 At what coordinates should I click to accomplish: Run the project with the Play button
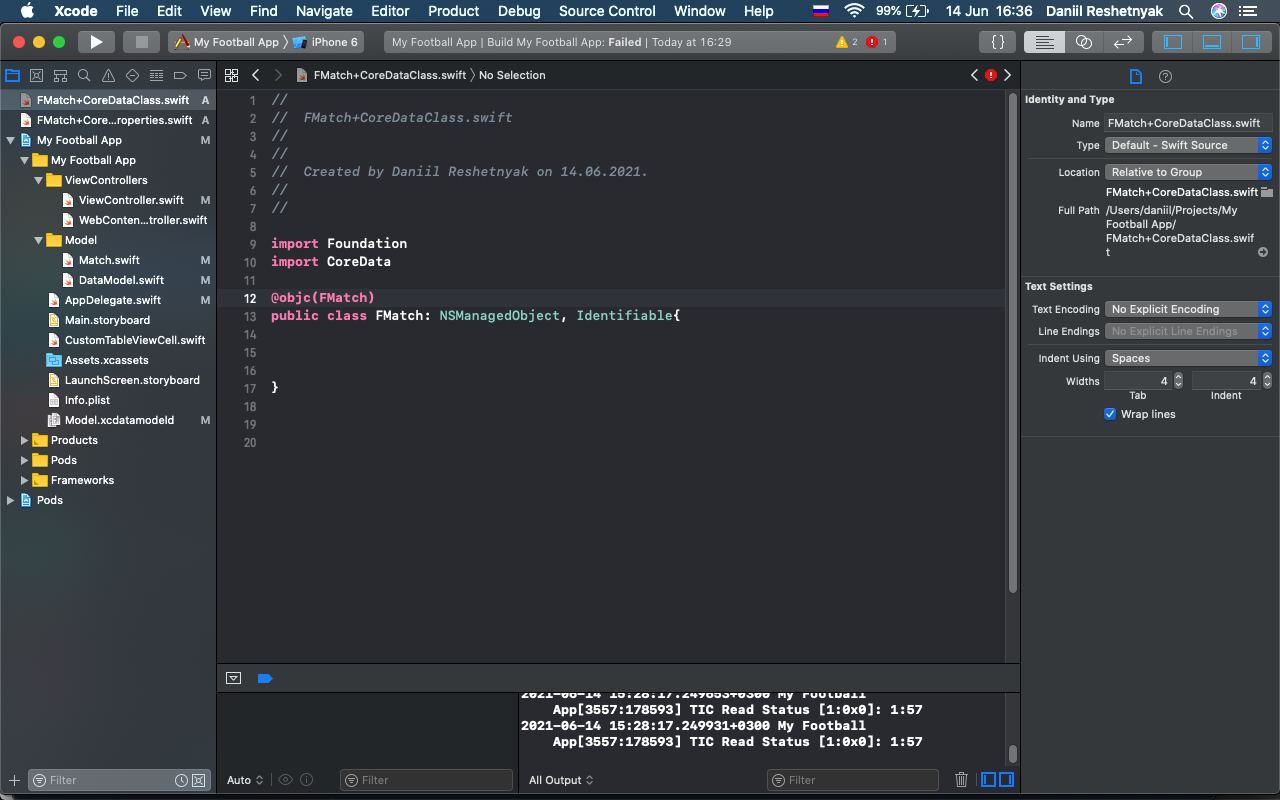click(96, 42)
